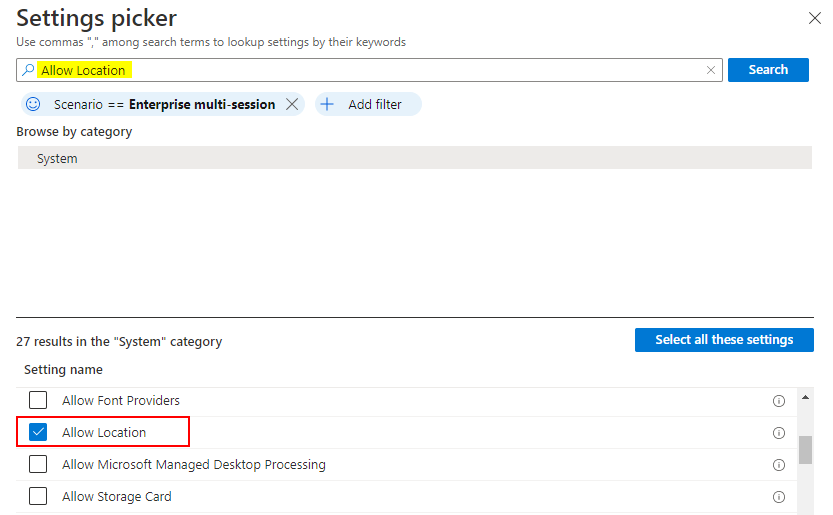
Task: Click the Search button
Action: click(768, 70)
